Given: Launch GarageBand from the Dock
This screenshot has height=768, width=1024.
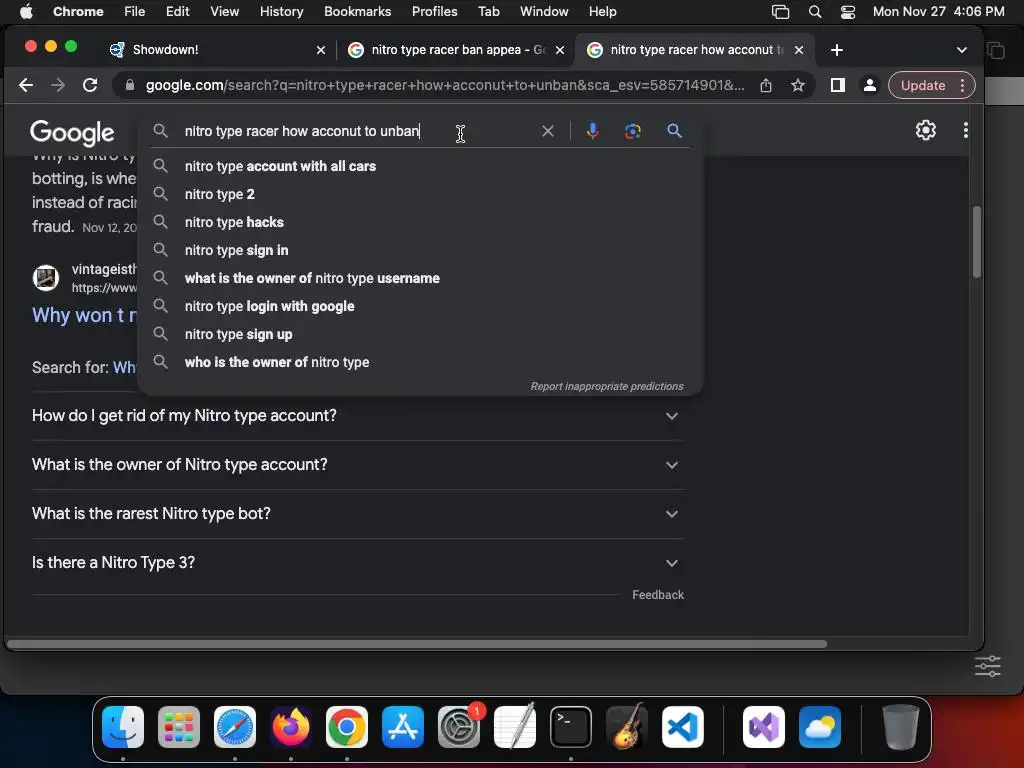Looking at the screenshot, I should [627, 727].
